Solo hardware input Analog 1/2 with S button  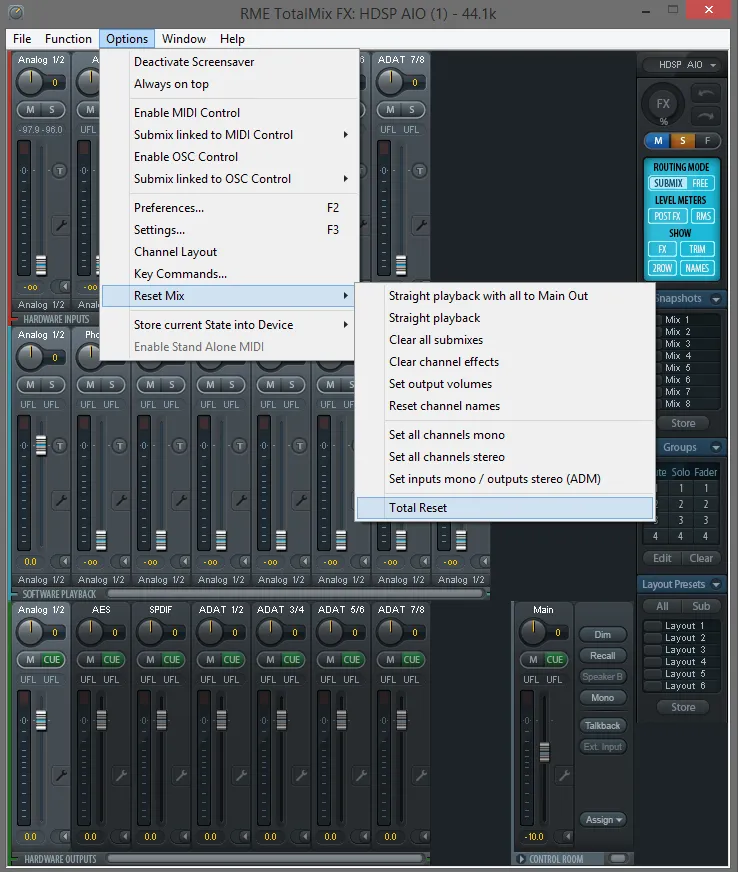(52, 110)
